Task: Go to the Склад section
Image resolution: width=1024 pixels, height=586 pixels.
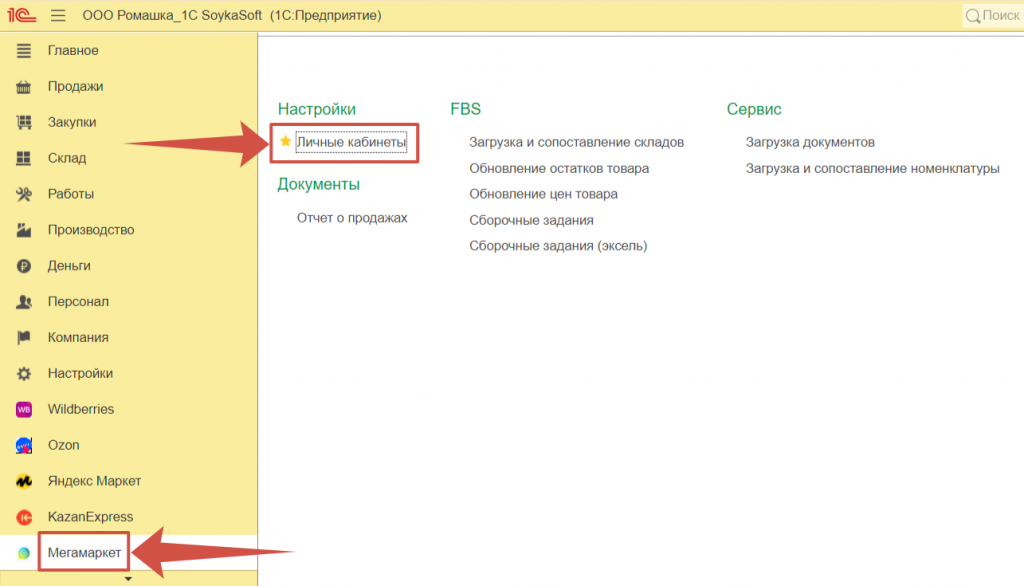Action: click(67, 158)
